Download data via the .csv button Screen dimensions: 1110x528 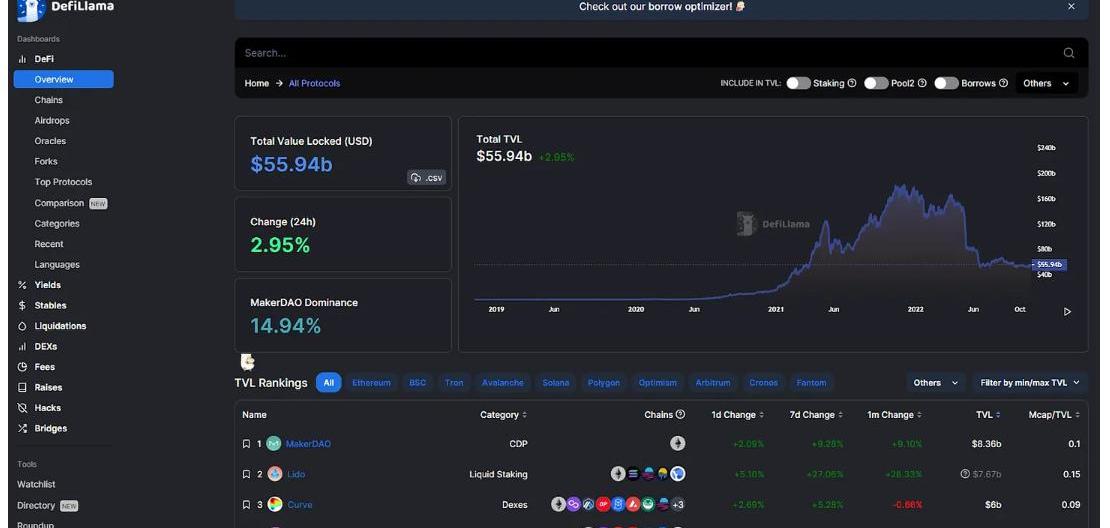(426, 178)
